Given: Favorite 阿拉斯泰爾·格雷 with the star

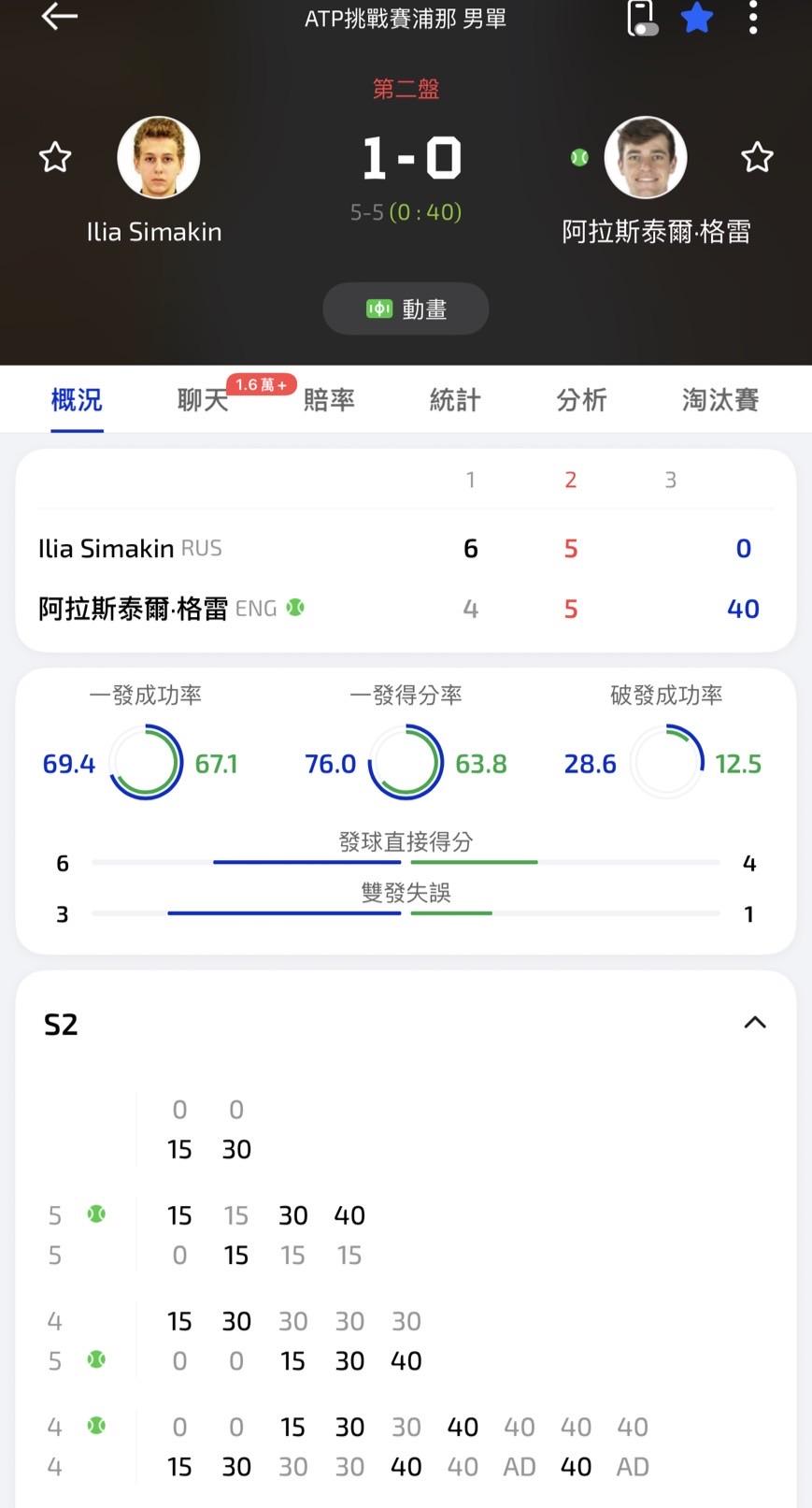Looking at the screenshot, I should pyautogui.click(x=757, y=157).
